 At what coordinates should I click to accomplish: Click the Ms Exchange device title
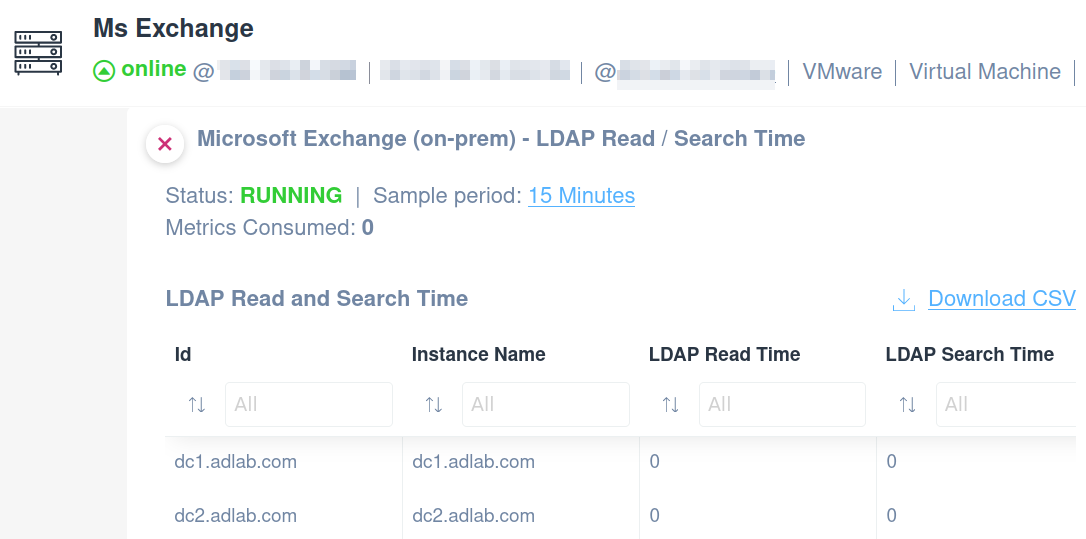click(x=173, y=28)
